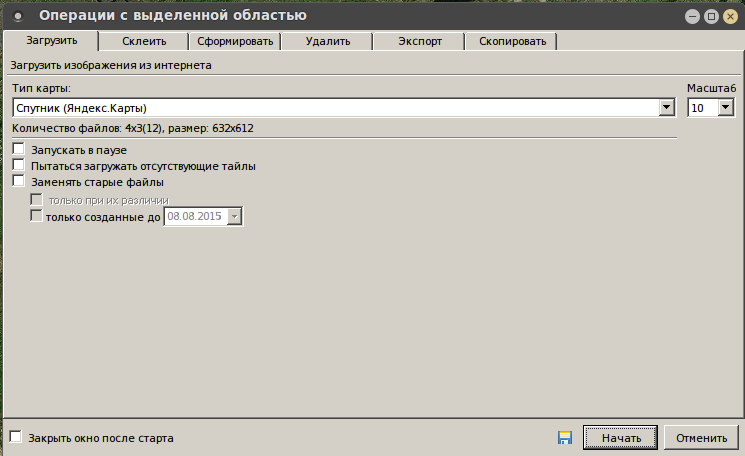
Task: Open the Сформировать tab
Action: click(x=234, y=41)
